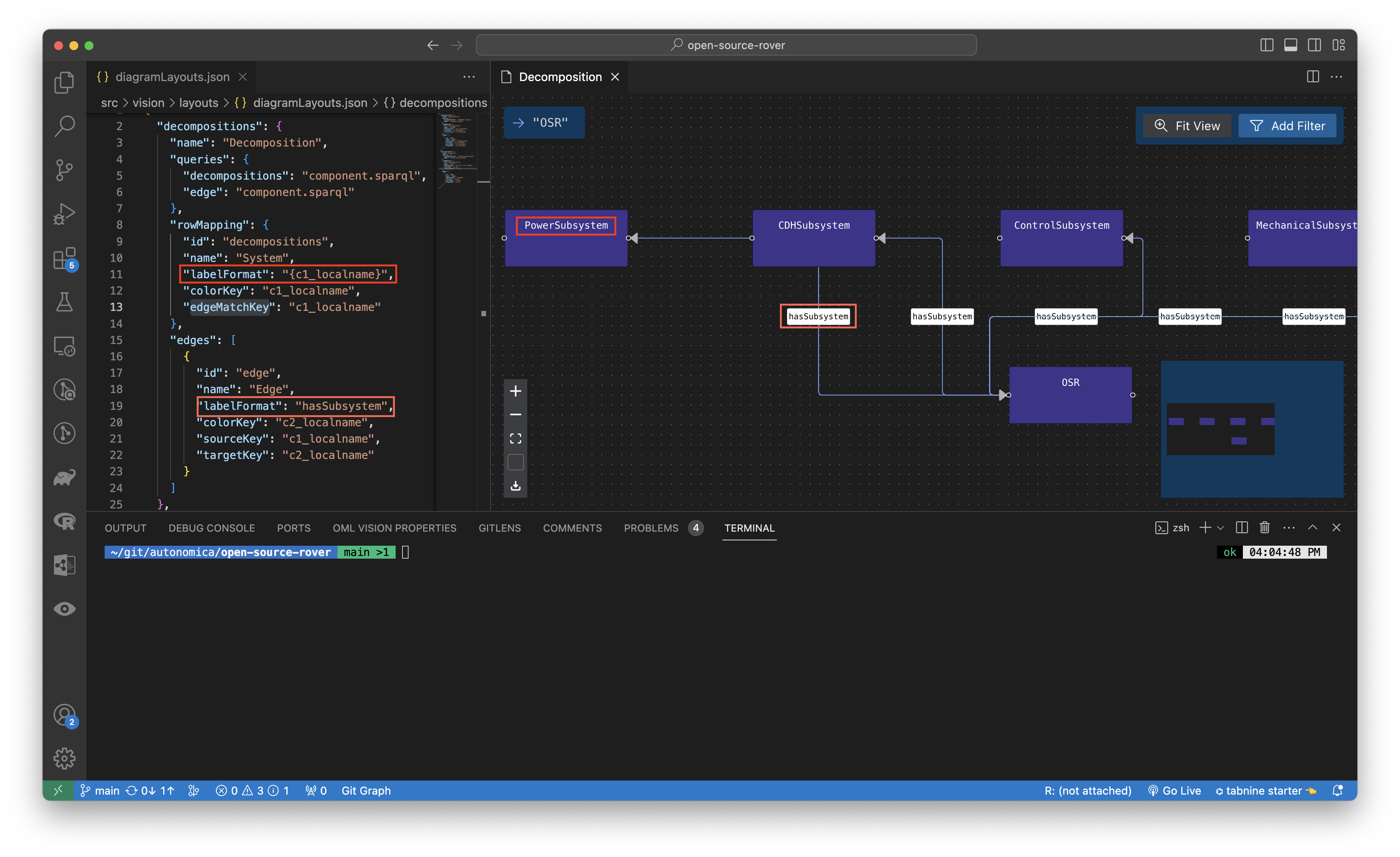Open the OML VISION PROPERTIES tab

(394, 528)
